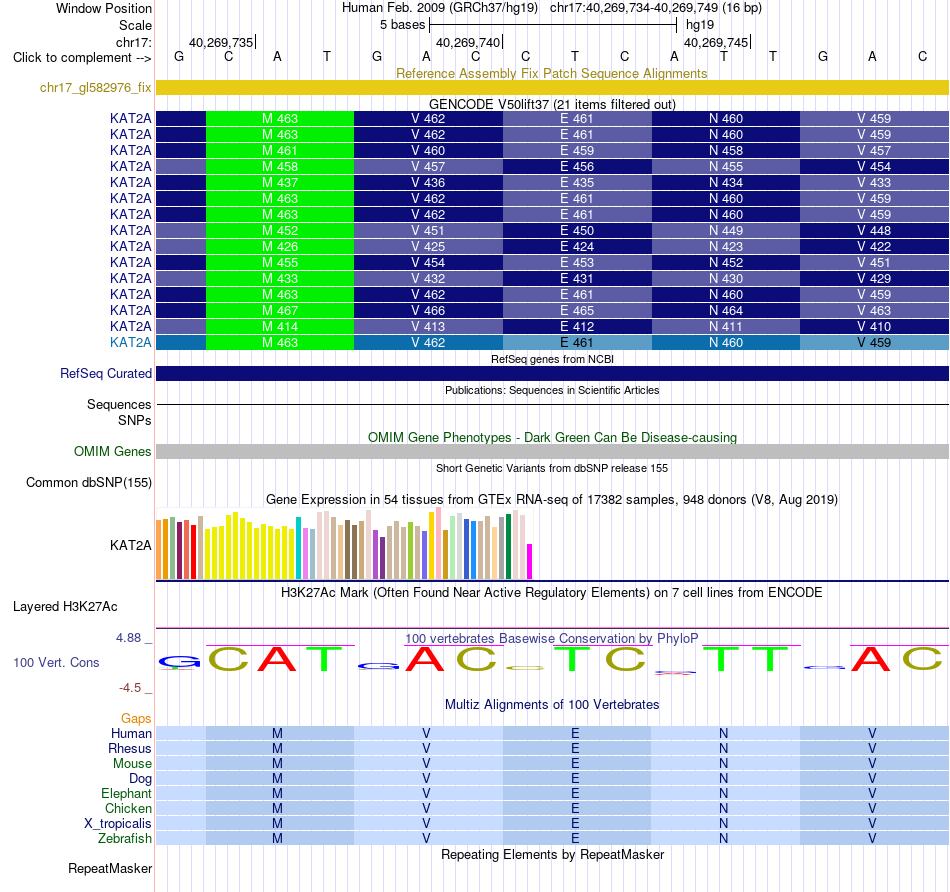Click the Zebrafish species label
Image resolution: width=950 pixels, height=892 pixels.
[125, 839]
